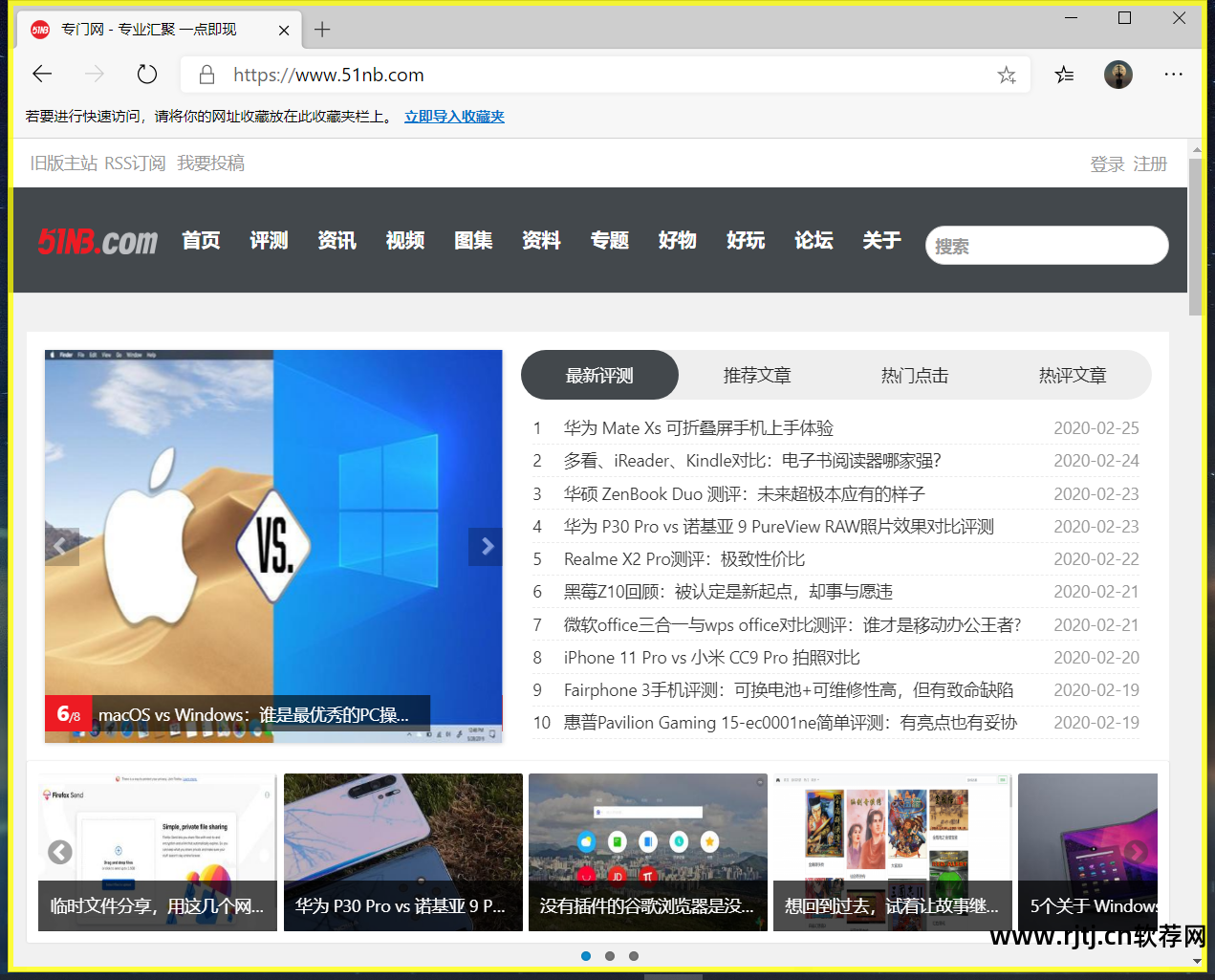The height and width of the screenshot is (980, 1215).
Task: Open 图集 in navigation bar
Action: pos(474,241)
